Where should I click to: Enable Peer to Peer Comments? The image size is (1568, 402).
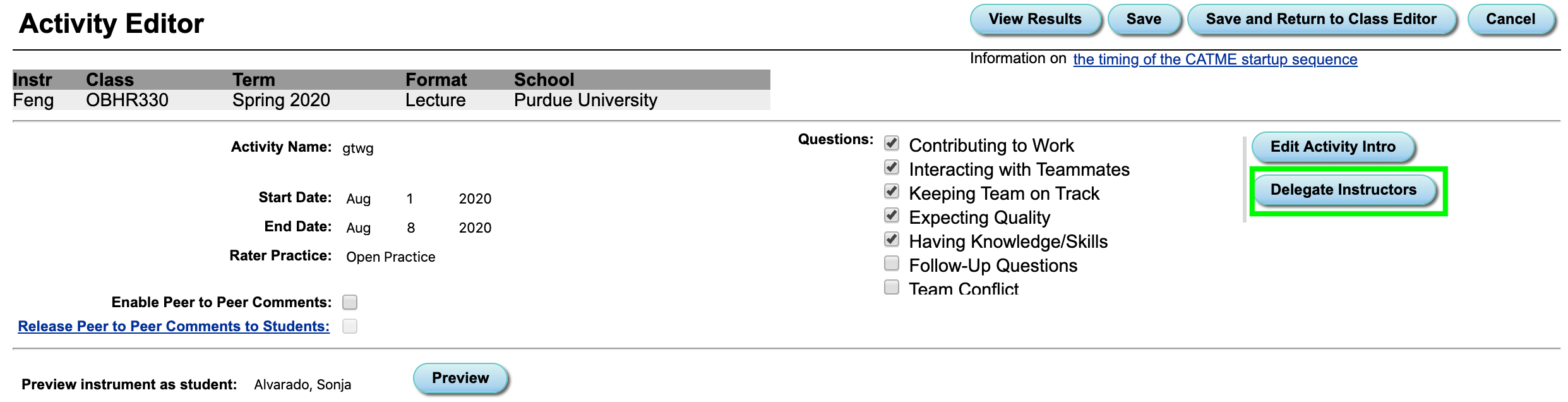350,302
